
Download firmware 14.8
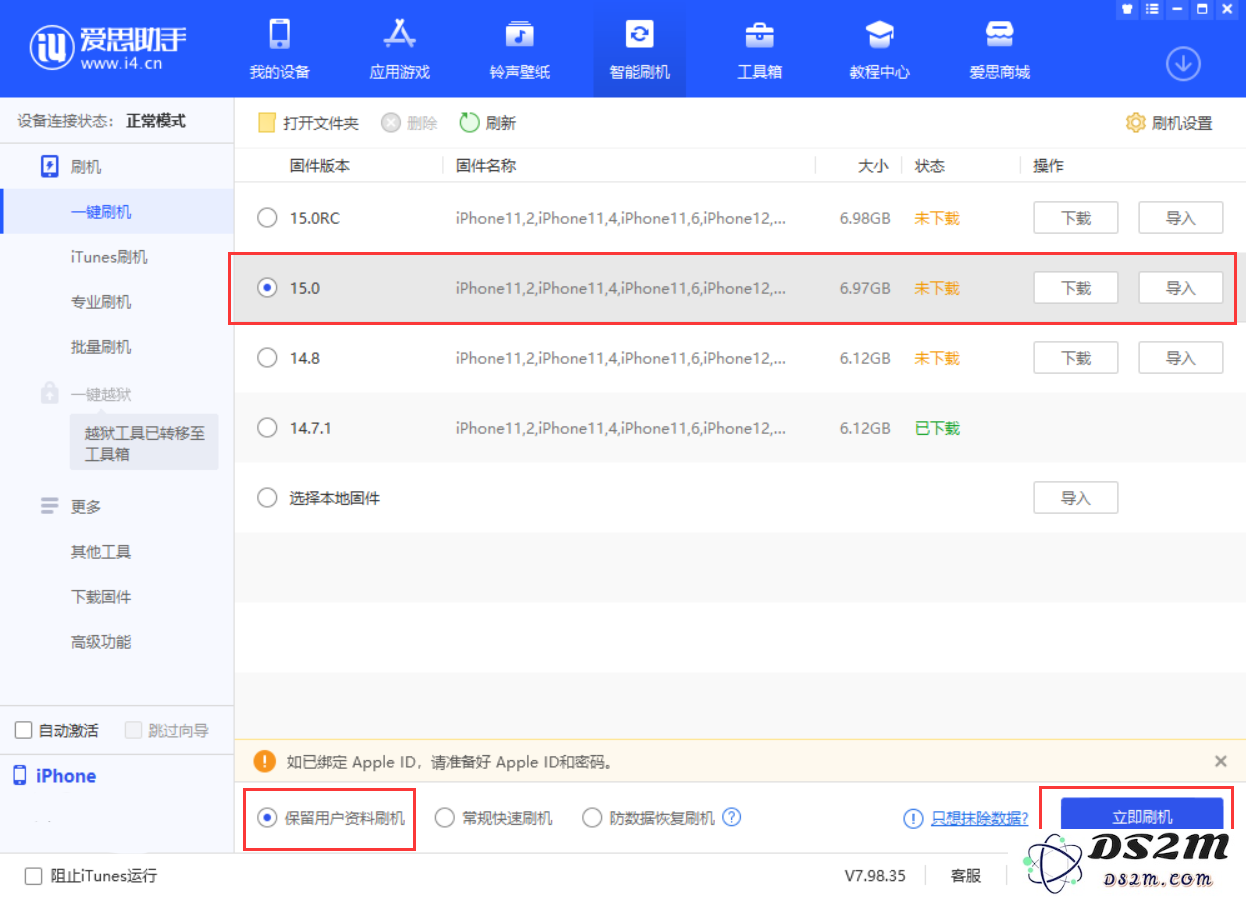point(1075,358)
